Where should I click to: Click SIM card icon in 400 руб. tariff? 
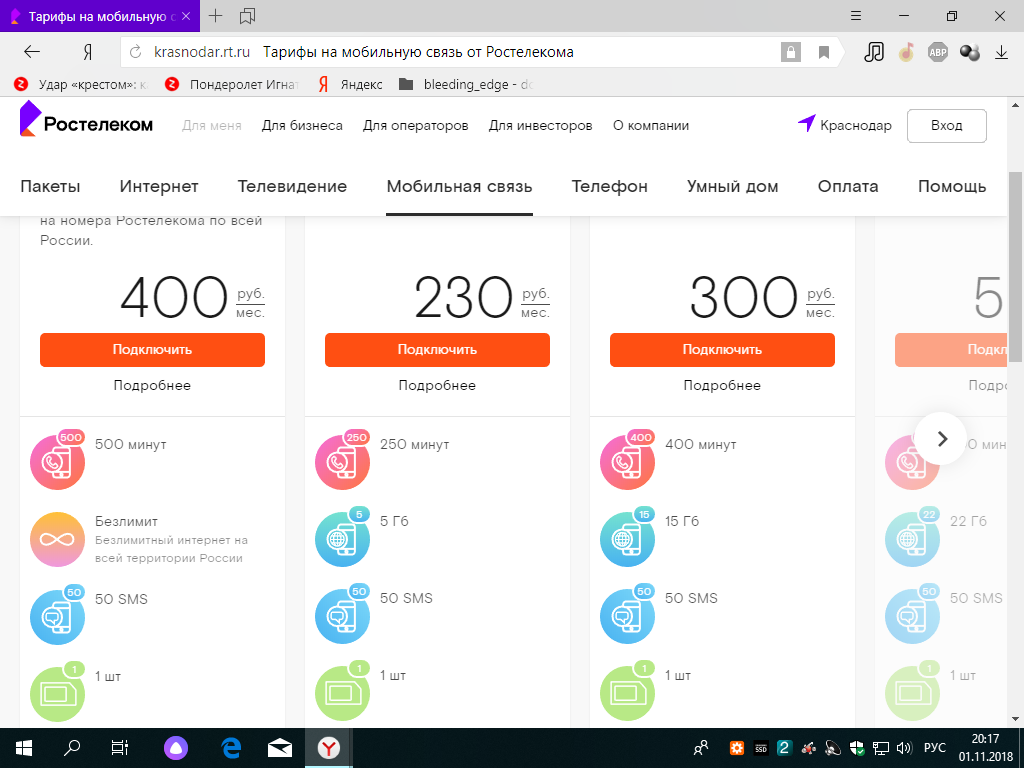point(57,692)
